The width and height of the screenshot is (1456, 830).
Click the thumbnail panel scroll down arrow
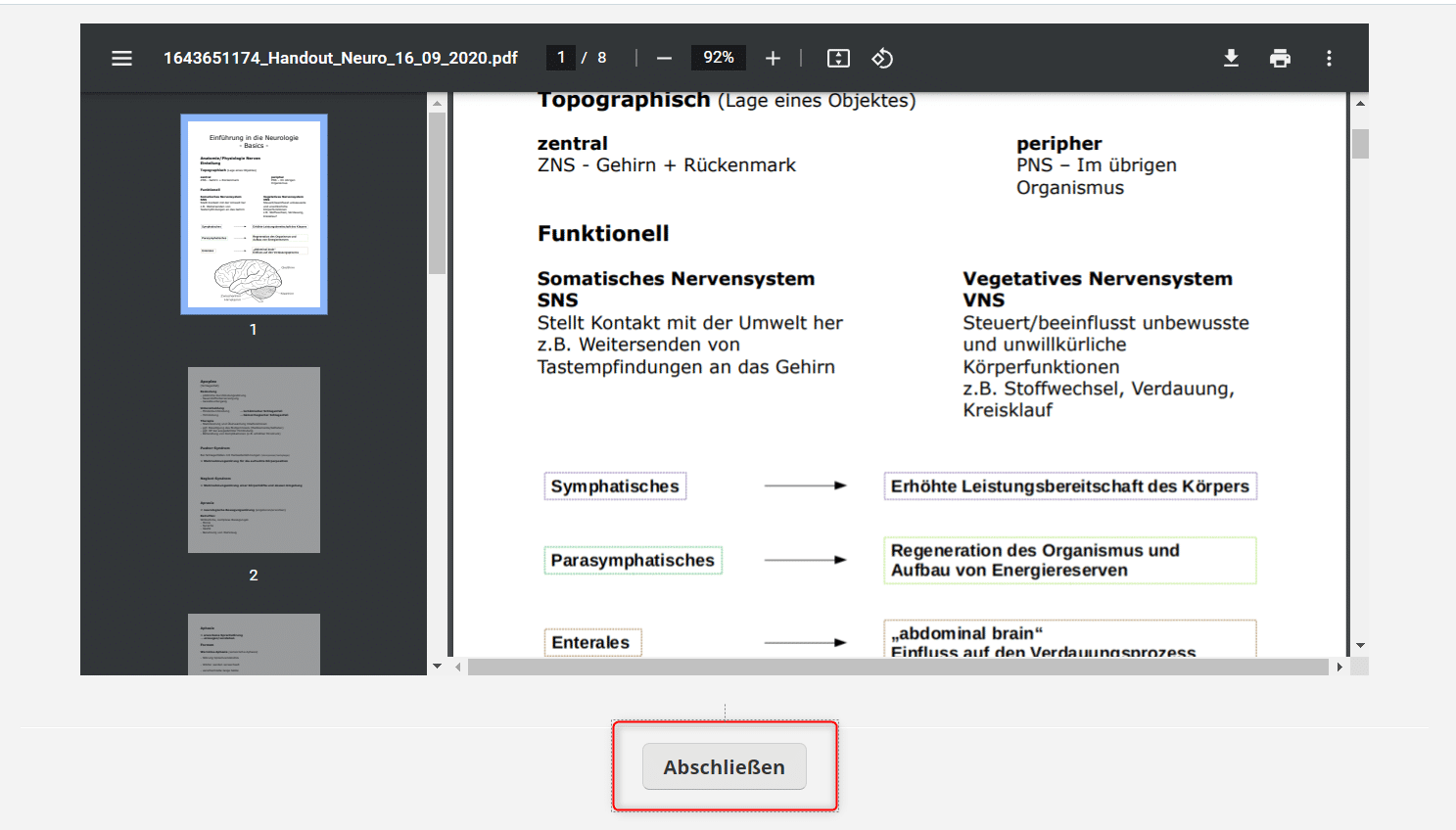point(437,667)
